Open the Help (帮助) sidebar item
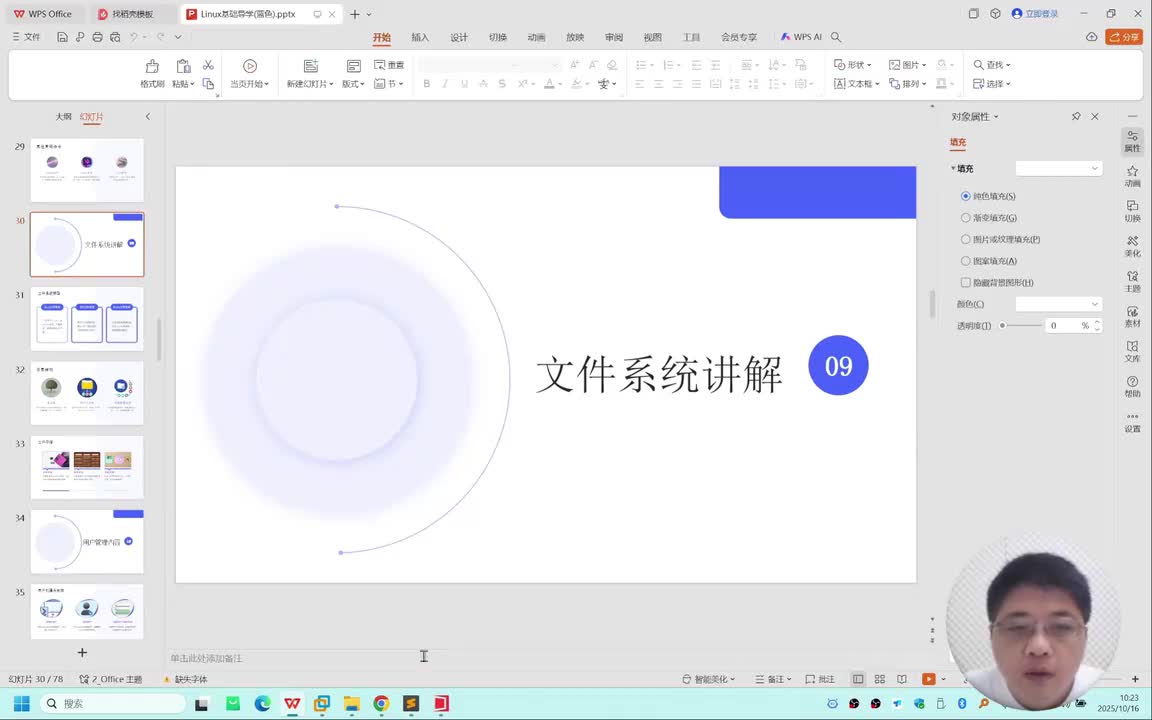1152x720 pixels. 1132,387
